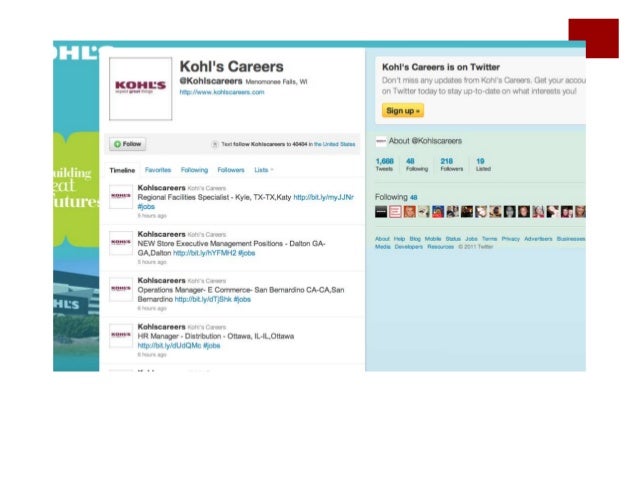638x479 pixels.
Task: Click the black avatar in Following row
Action: coord(381,212)
